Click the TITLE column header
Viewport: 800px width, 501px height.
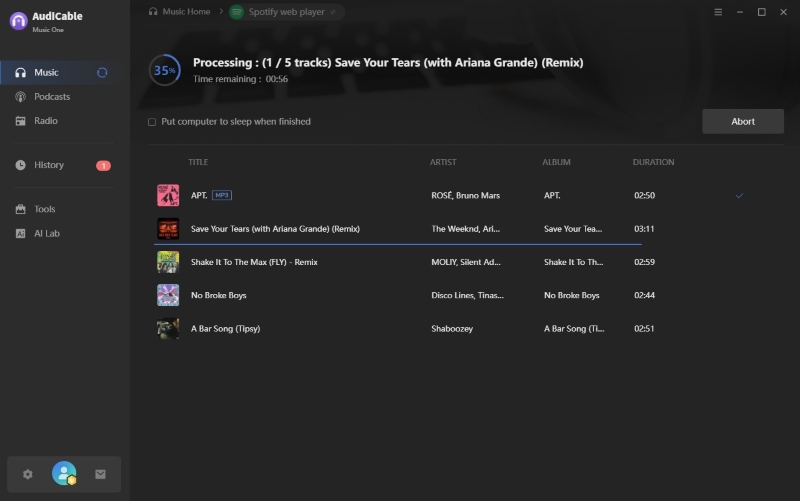coord(198,162)
